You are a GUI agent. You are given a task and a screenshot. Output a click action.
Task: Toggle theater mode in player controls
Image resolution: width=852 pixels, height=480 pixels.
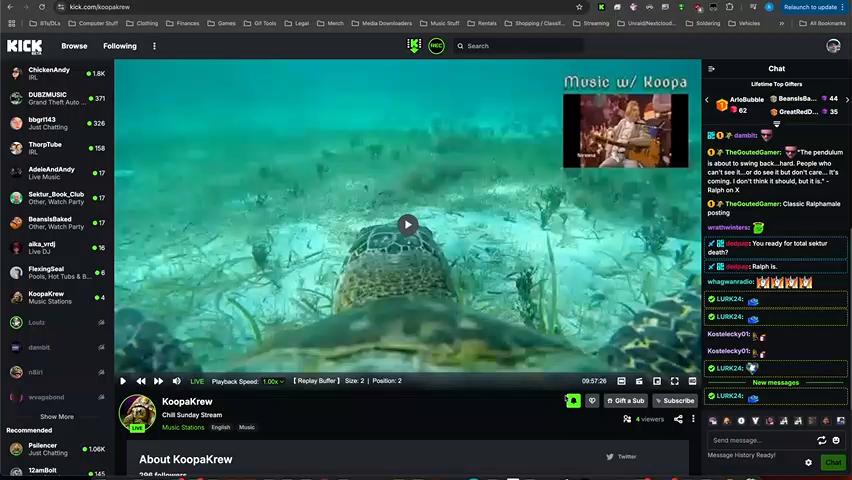tap(622, 381)
